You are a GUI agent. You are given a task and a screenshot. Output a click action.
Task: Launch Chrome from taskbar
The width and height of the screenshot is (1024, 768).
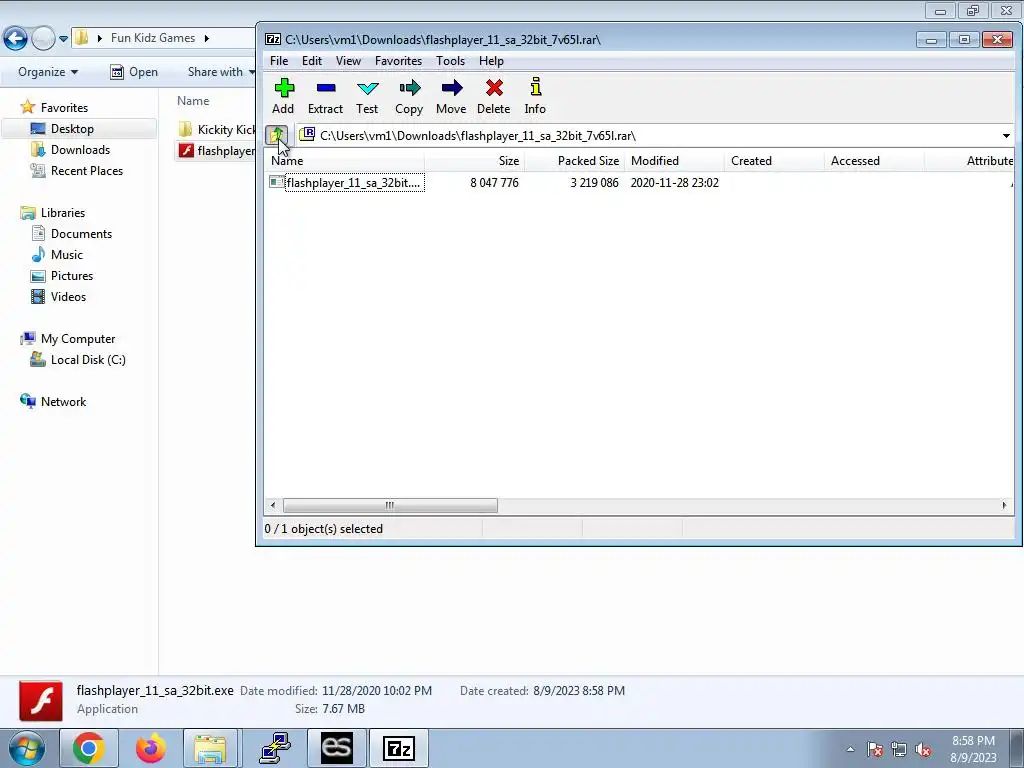coord(89,748)
